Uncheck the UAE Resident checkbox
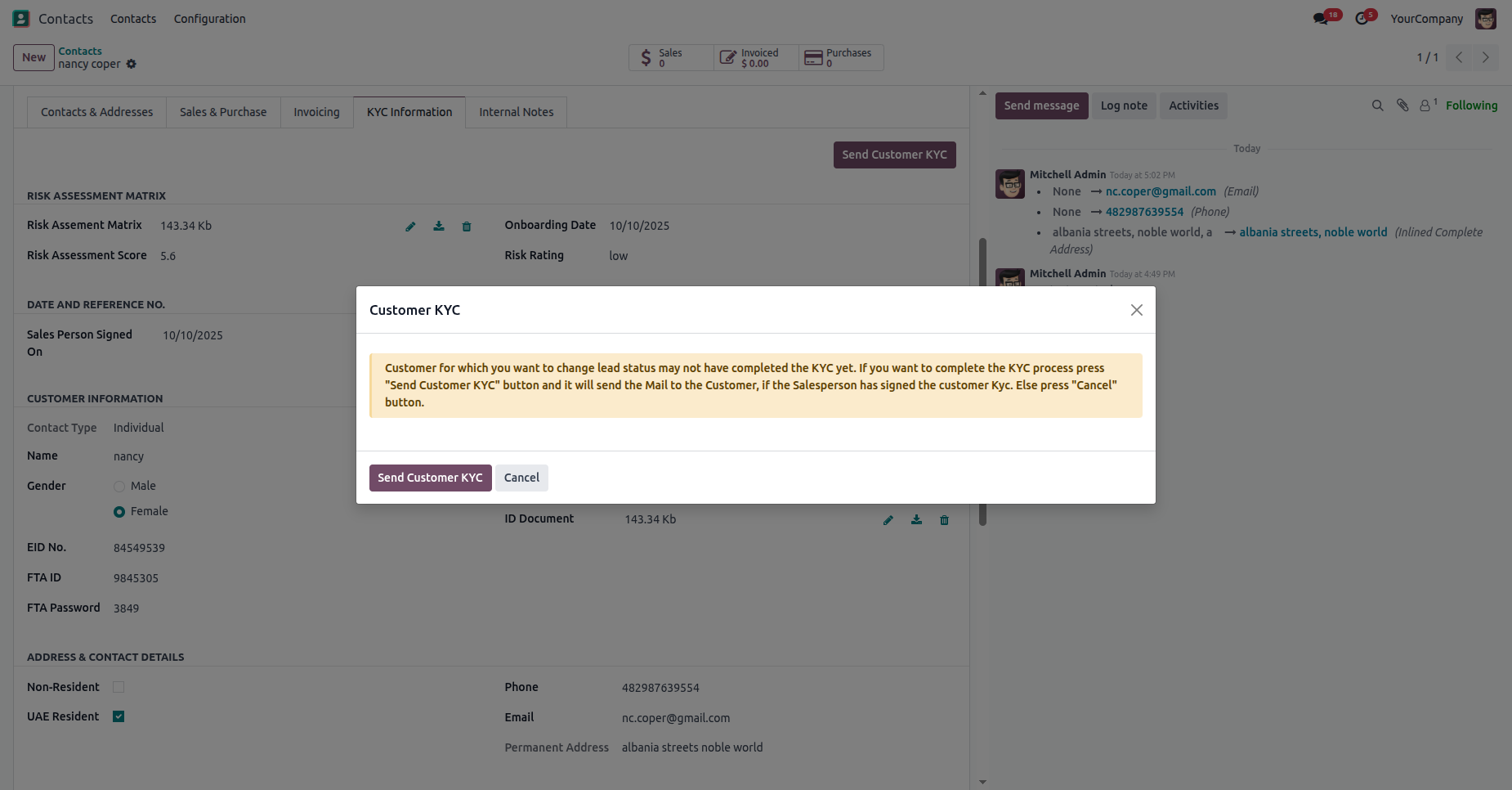The width and height of the screenshot is (1512, 790). (x=119, y=716)
